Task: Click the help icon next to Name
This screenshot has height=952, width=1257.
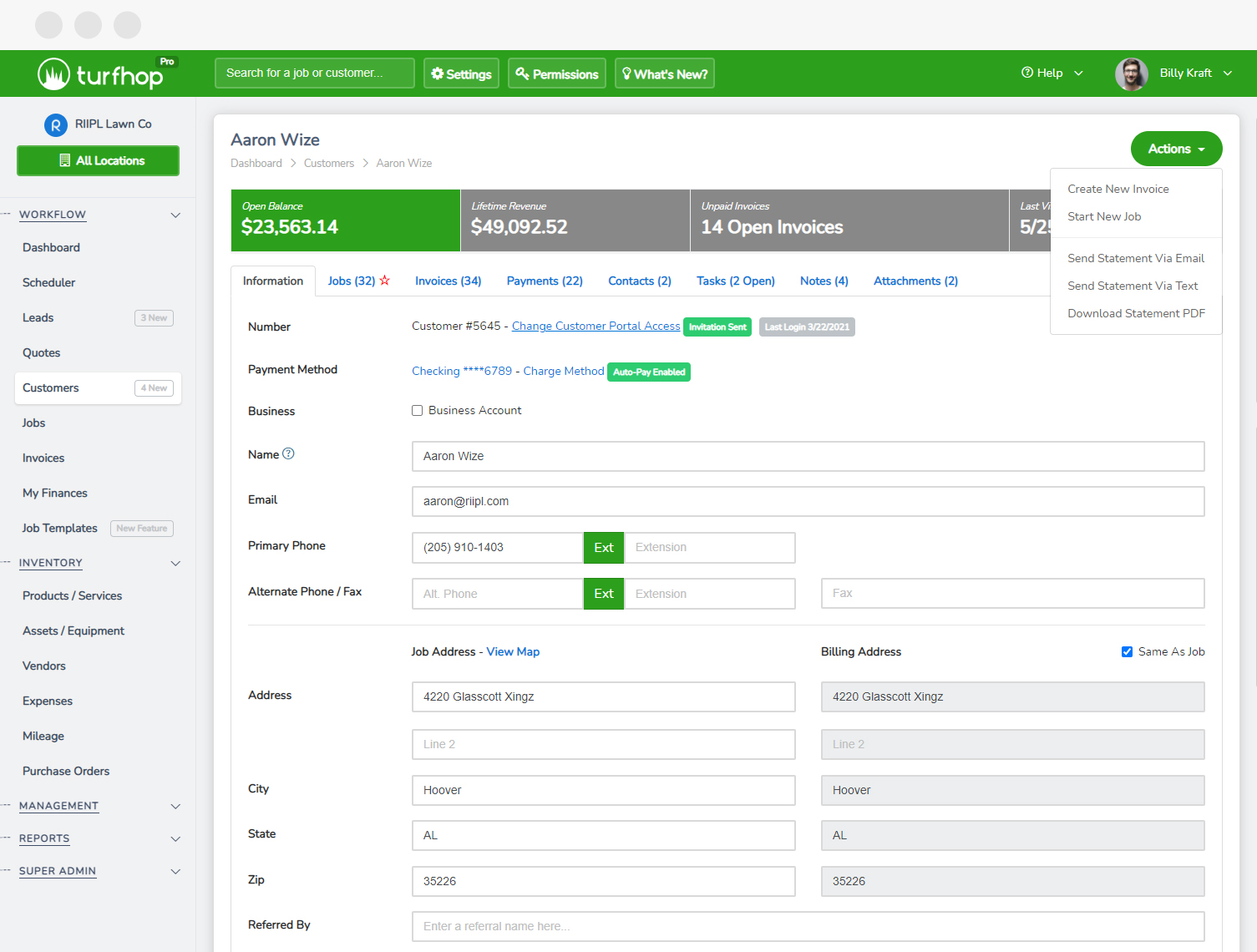Action: 288,453
